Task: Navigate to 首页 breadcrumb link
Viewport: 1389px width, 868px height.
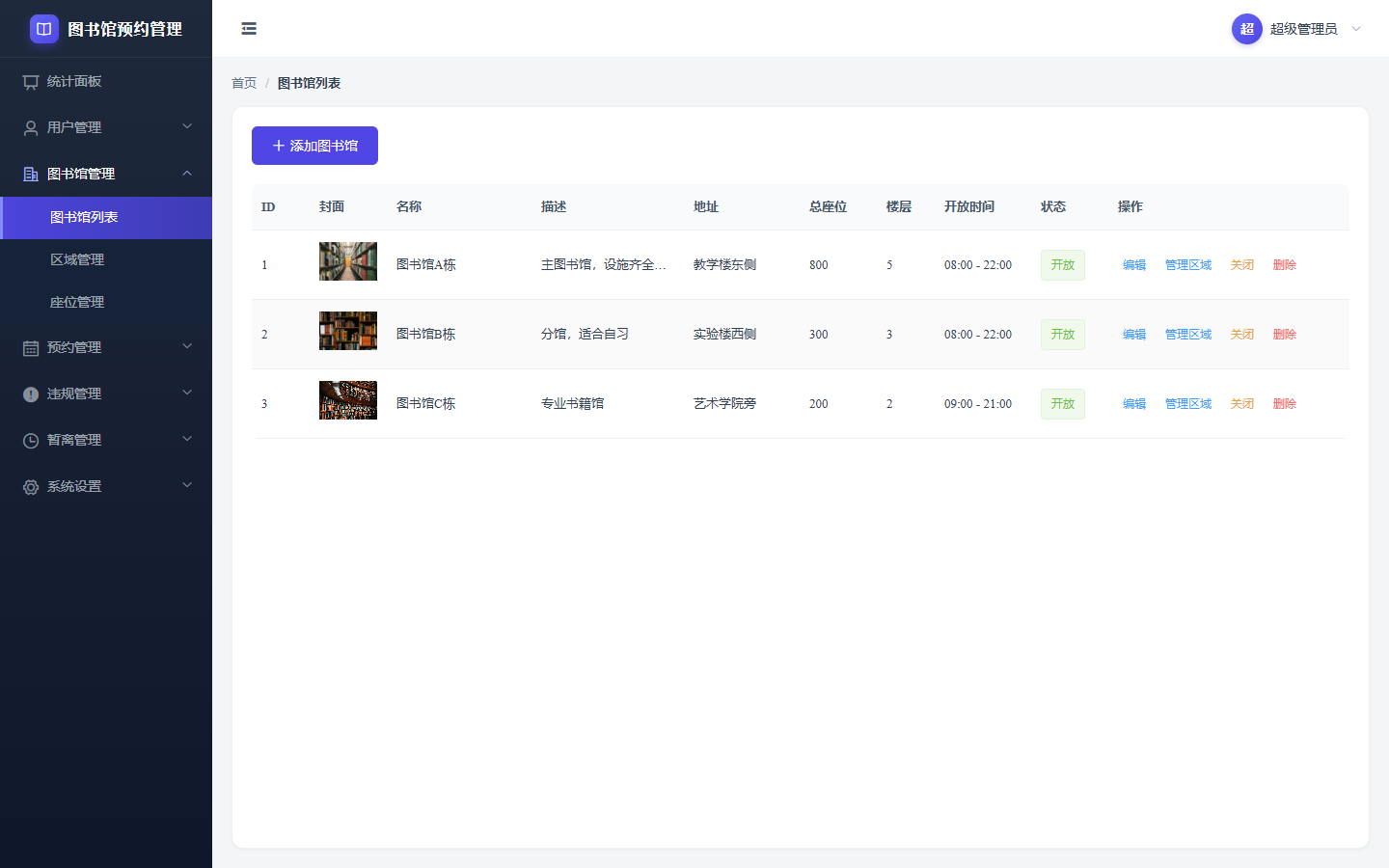Action: pyautogui.click(x=244, y=84)
